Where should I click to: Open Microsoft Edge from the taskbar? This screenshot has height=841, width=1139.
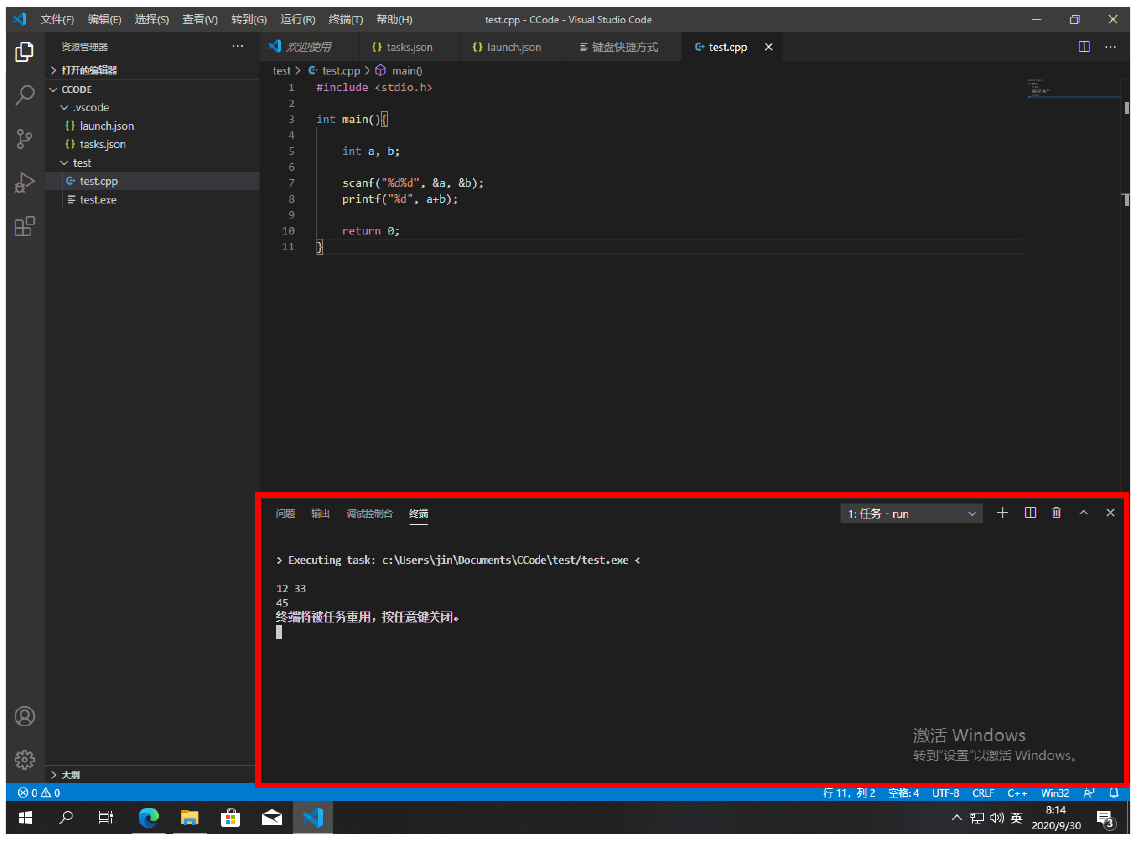149,818
